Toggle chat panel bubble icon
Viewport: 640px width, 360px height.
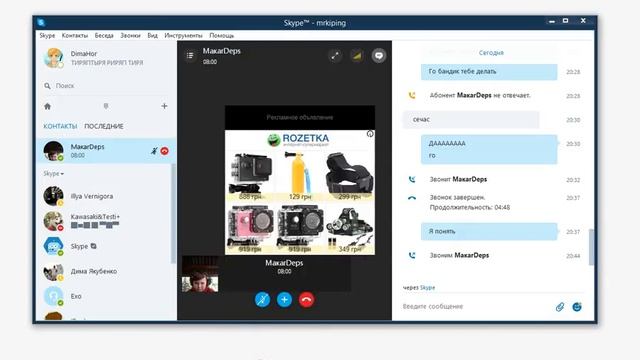point(379,56)
